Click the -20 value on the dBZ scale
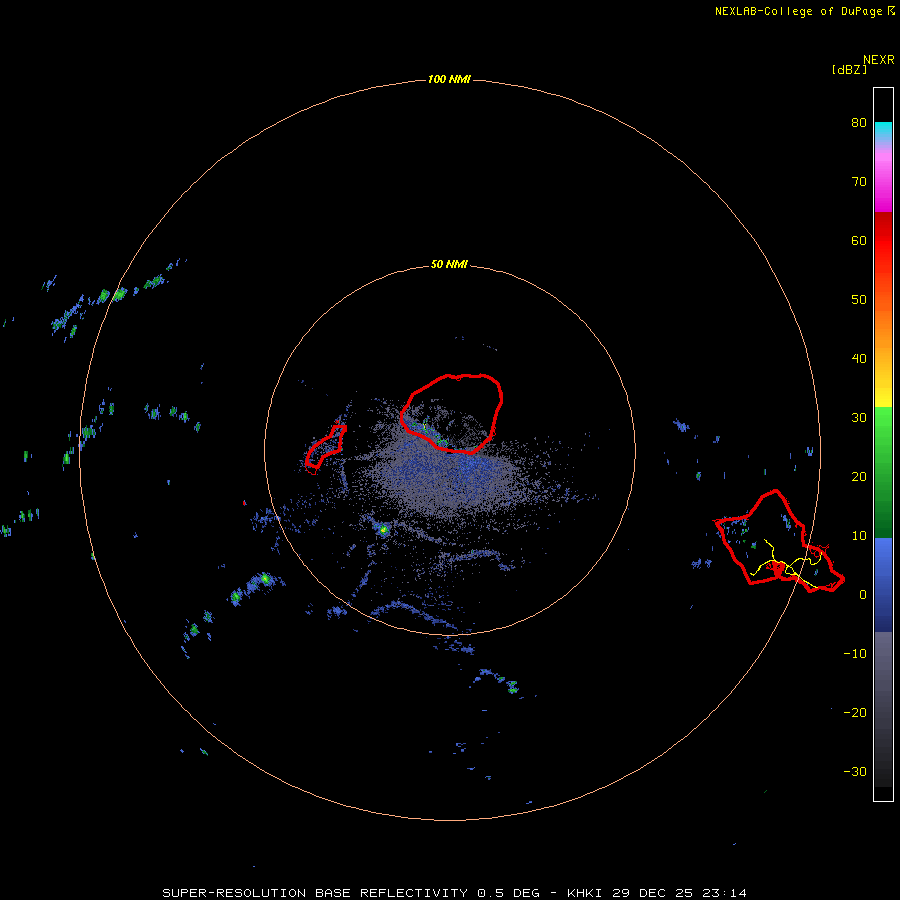This screenshot has width=900, height=900. [855, 713]
